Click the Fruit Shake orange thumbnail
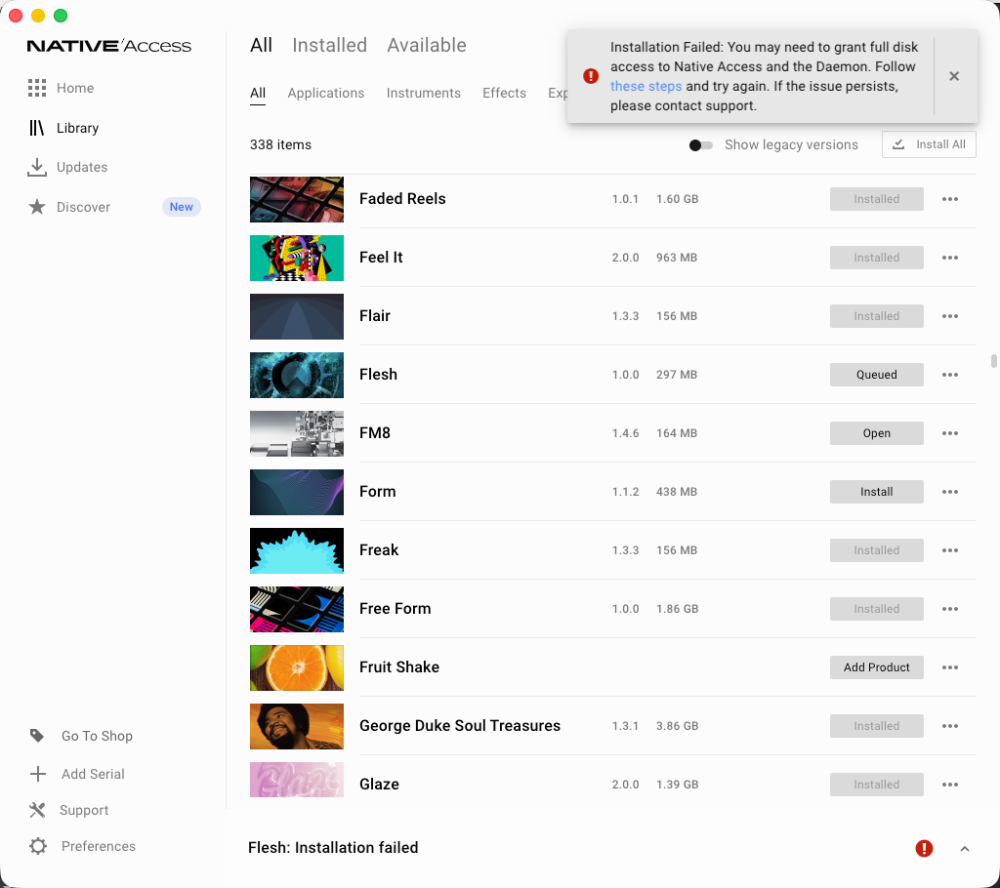Screen dimensions: 1000x888 (x=297, y=667)
